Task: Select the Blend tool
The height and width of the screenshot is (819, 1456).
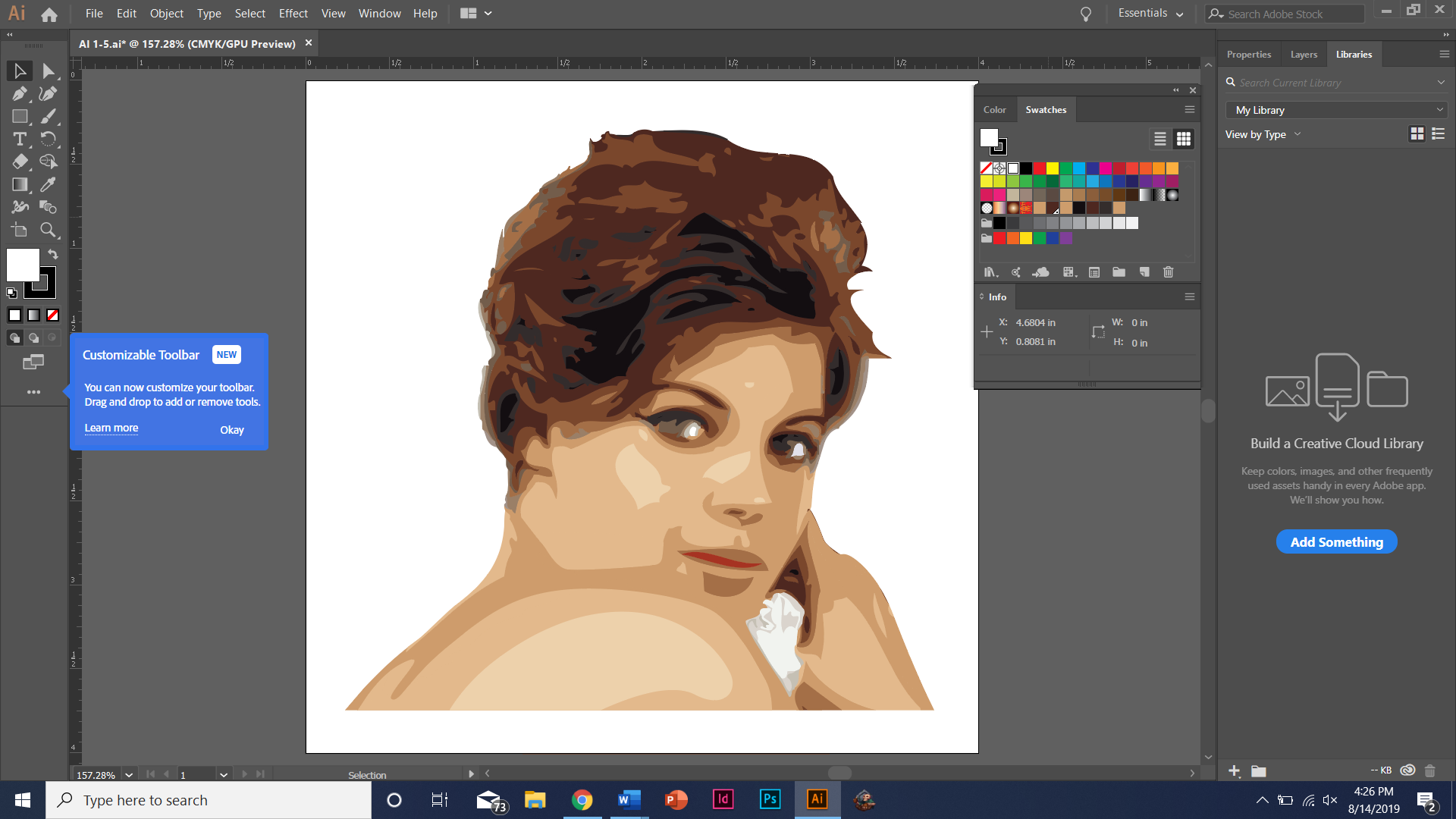Action: [x=48, y=207]
